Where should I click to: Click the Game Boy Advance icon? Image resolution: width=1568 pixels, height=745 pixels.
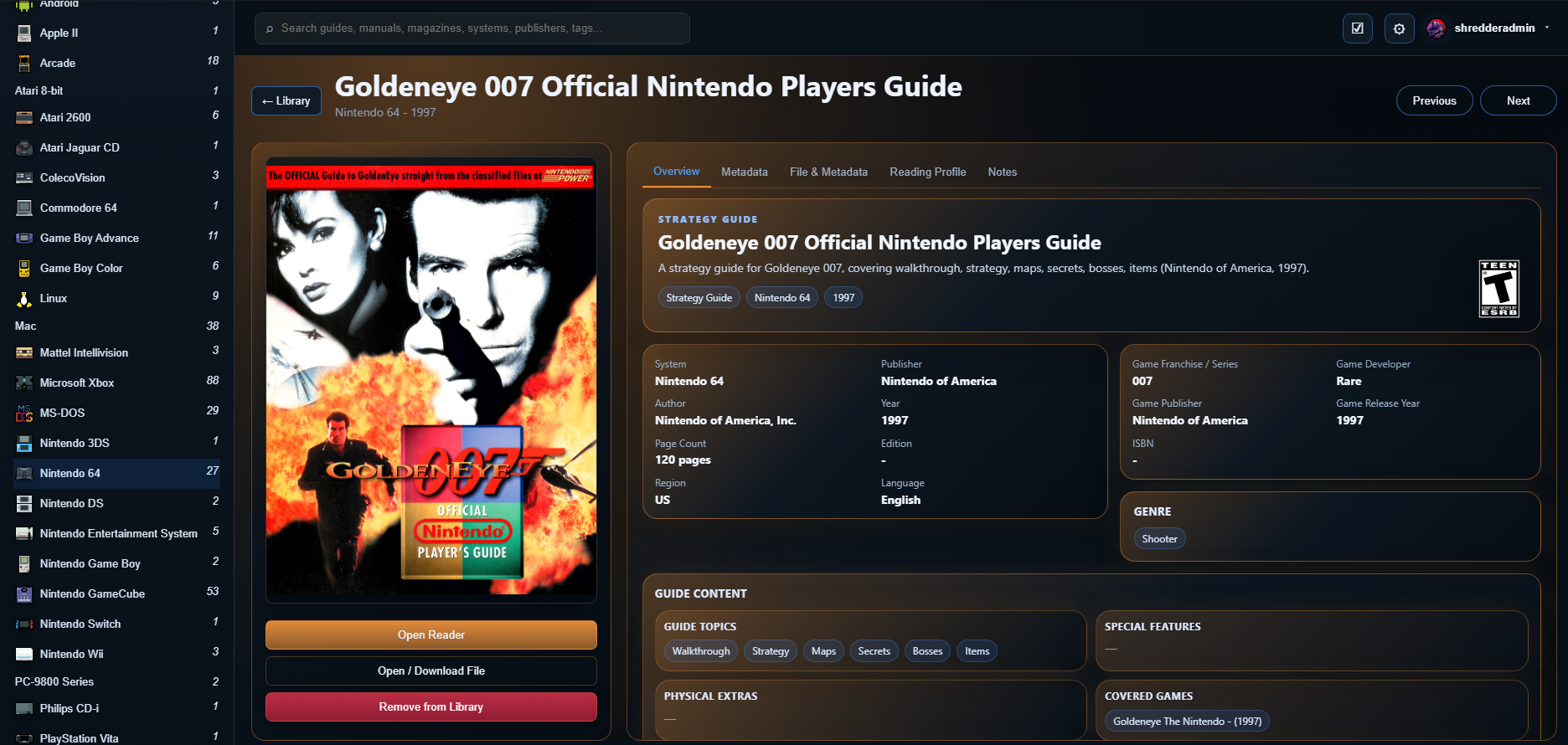pos(24,238)
